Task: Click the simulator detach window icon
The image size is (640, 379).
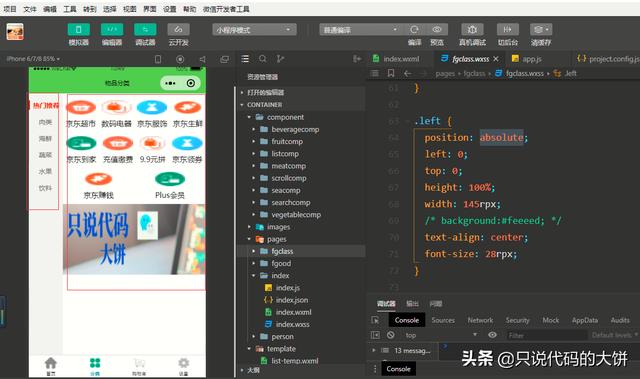Action: tap(224, 60)
